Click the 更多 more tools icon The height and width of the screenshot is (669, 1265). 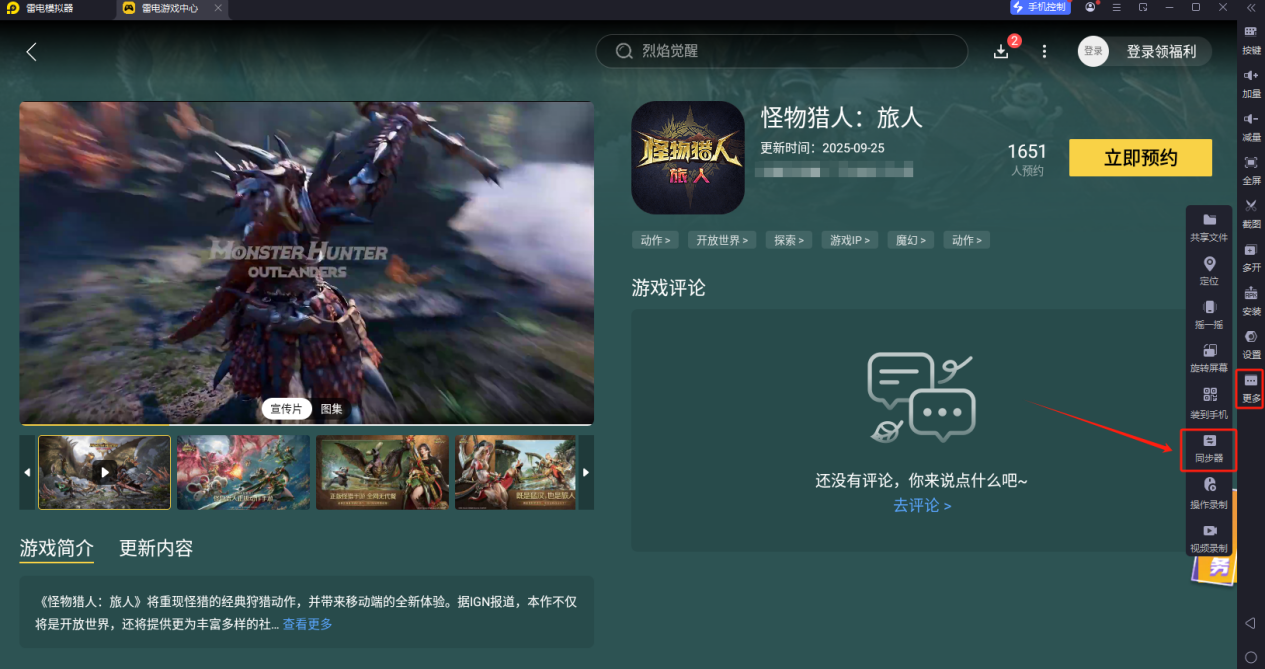point(1251,388)
